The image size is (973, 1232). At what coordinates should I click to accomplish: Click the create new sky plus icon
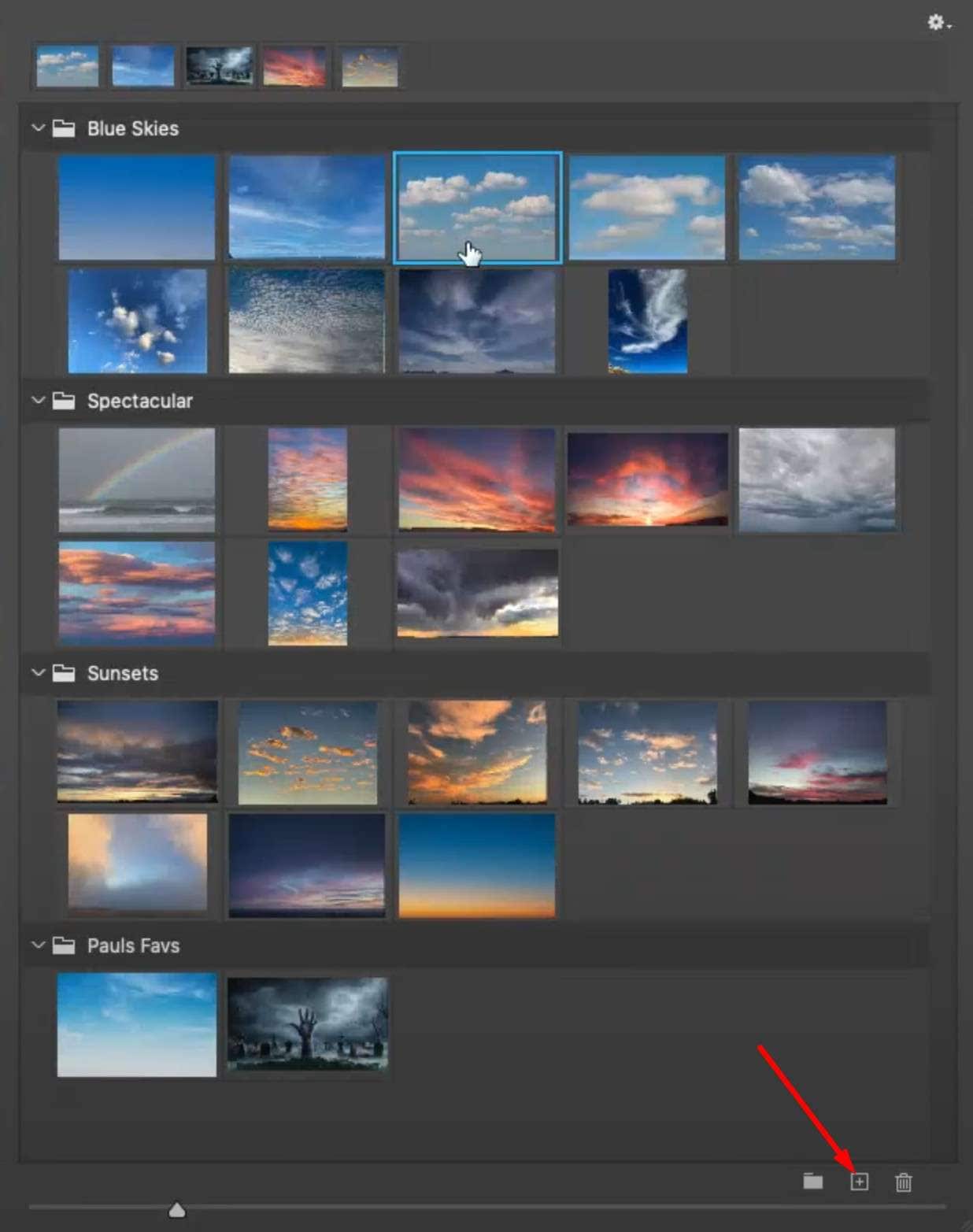pos(859,1182)
